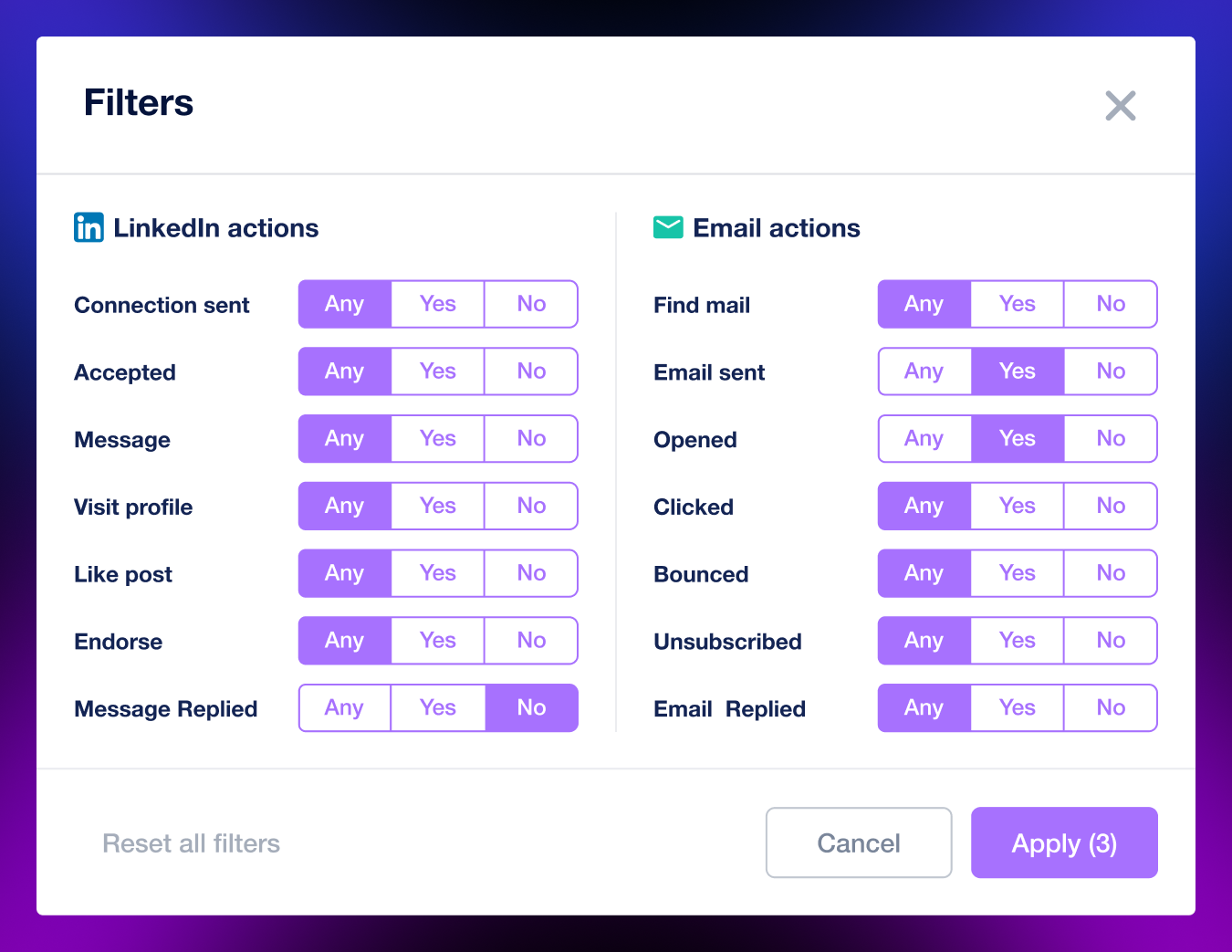Viewport: 1232px width, 952px height.
Task: Set Accepted filter to No
Action: (531, 371)
